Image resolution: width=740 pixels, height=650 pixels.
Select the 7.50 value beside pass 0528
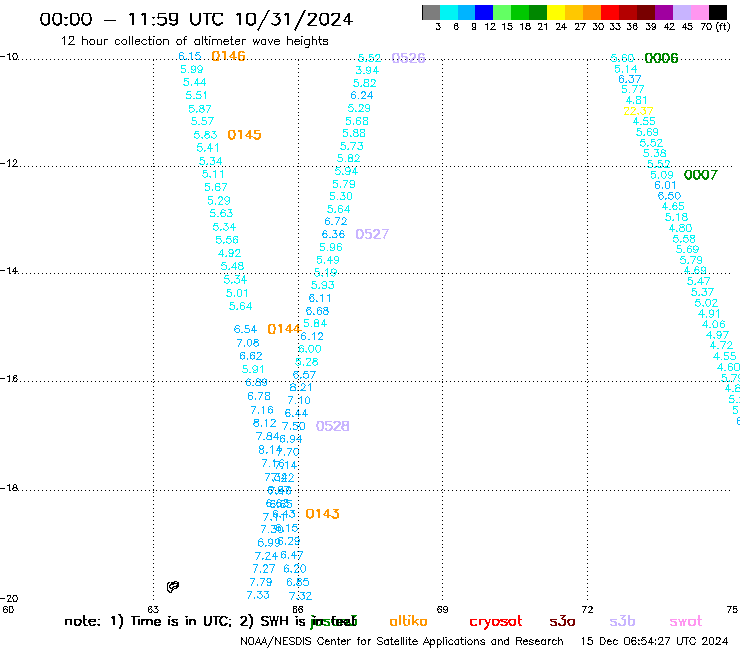click(x=294, y=426)
